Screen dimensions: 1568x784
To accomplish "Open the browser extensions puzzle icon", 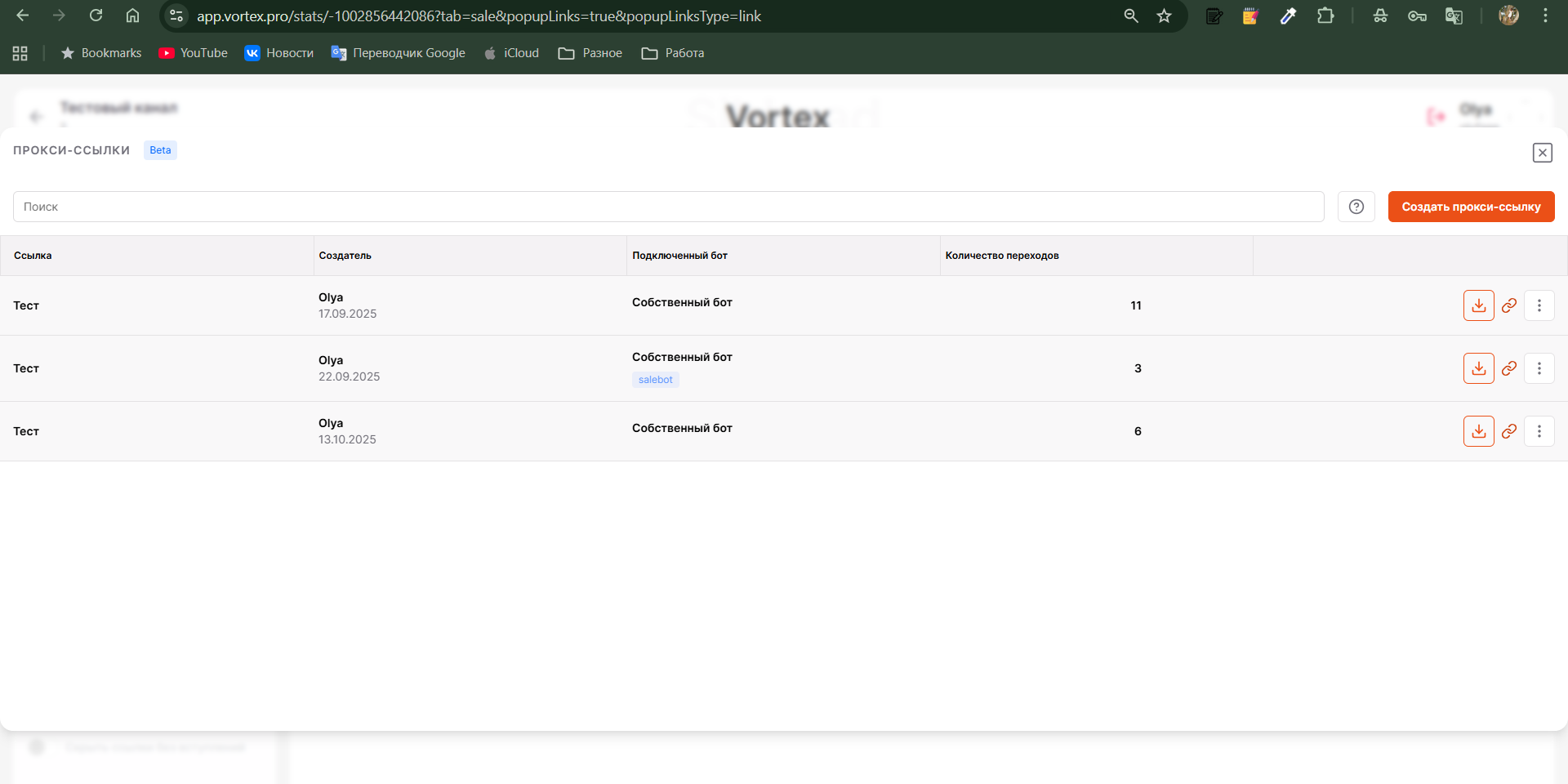I will point(1325,16).
